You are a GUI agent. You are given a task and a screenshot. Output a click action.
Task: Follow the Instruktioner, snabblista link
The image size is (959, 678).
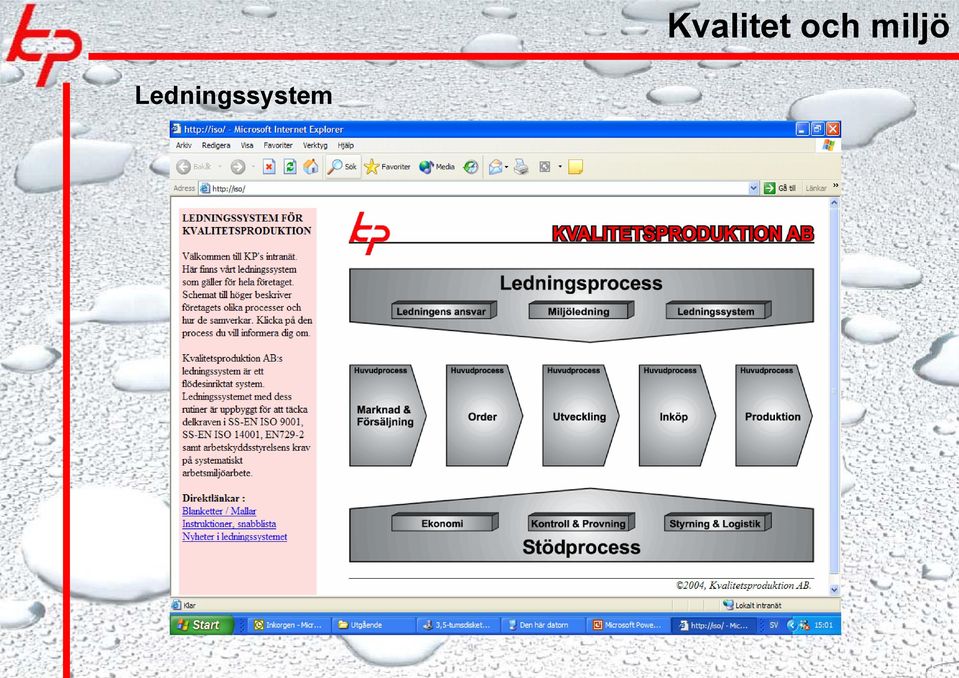click(x=229, y=524)
